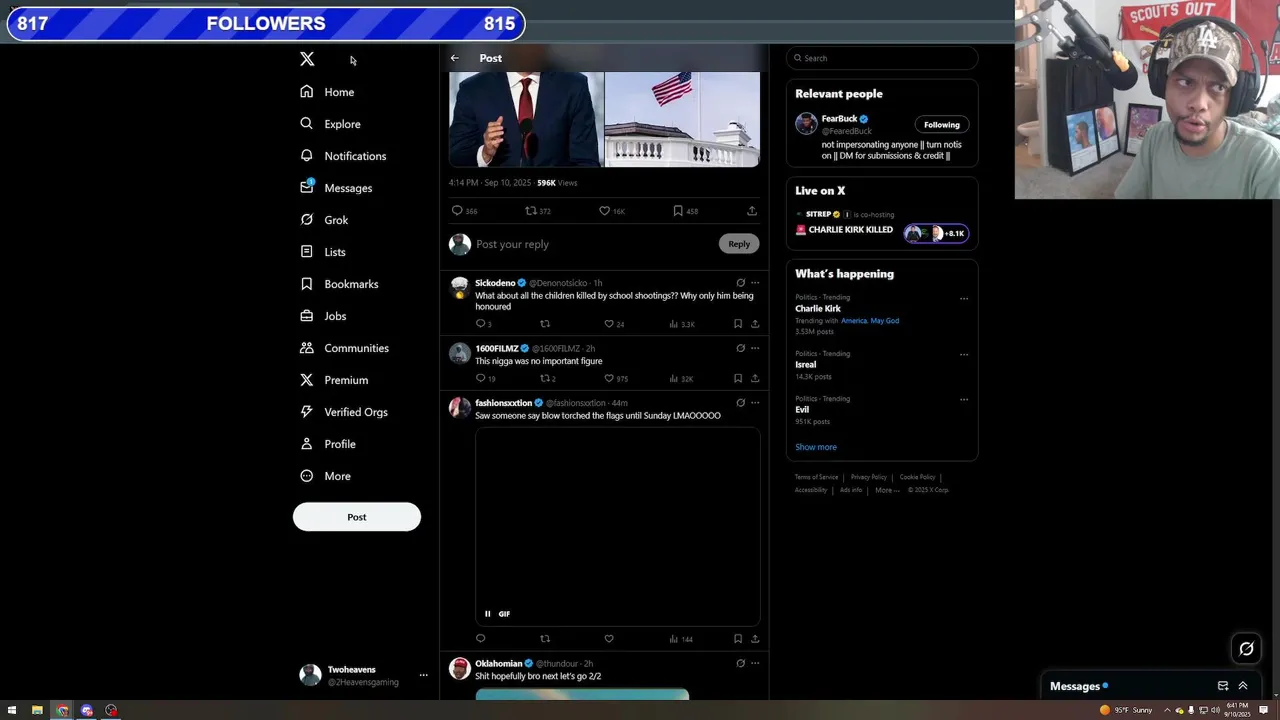The image size is (1280, 720).
Task: Open more options for Evil trend
Action: click(x=964, y=399)
